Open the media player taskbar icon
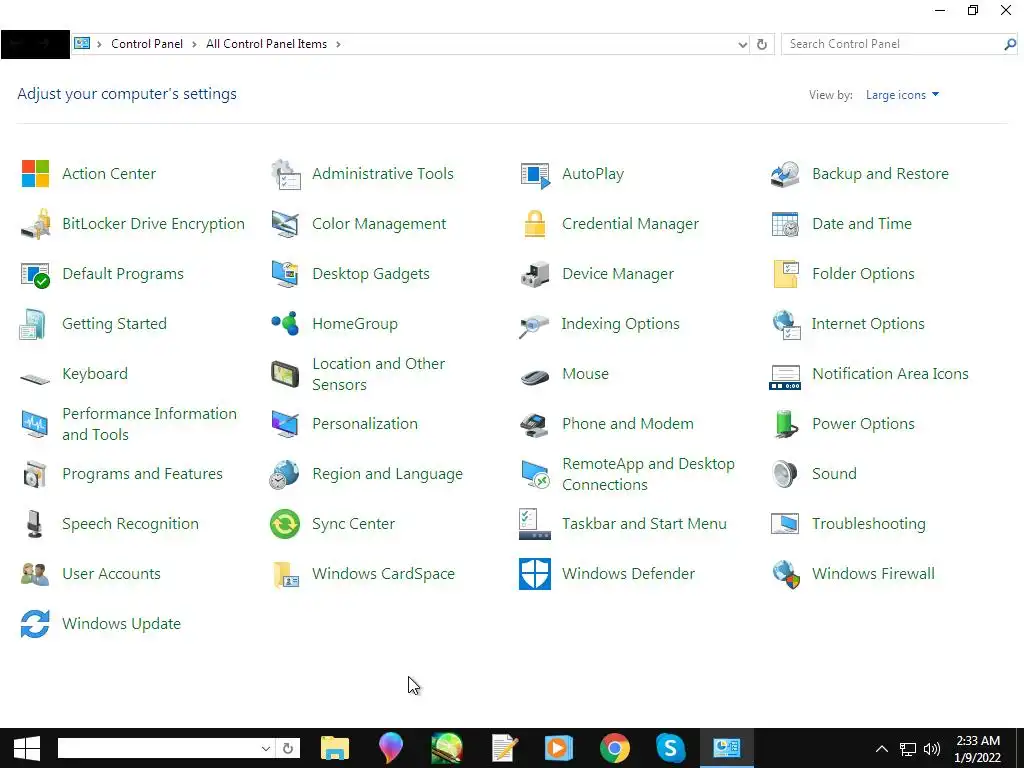The height and width of the screenshot is (768, 1024). 559,748
